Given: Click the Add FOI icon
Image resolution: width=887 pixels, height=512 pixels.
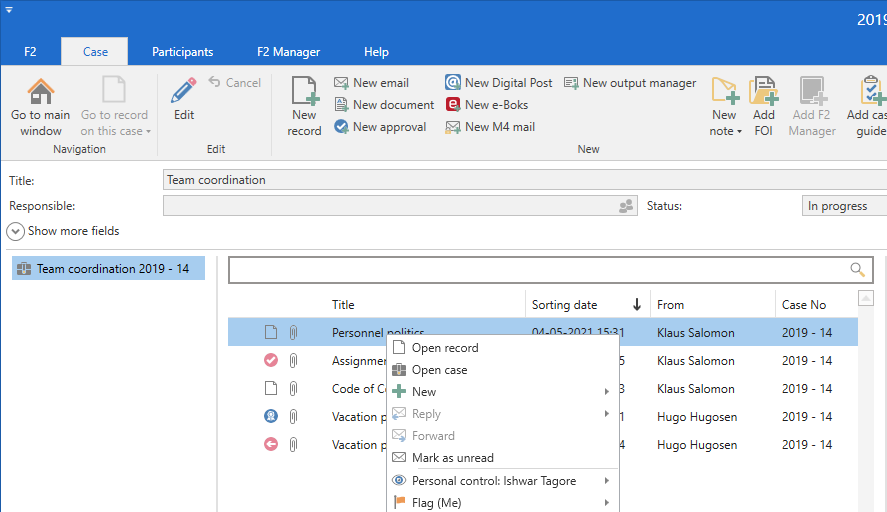Looking at the screenshot, I should click(764, 92).
